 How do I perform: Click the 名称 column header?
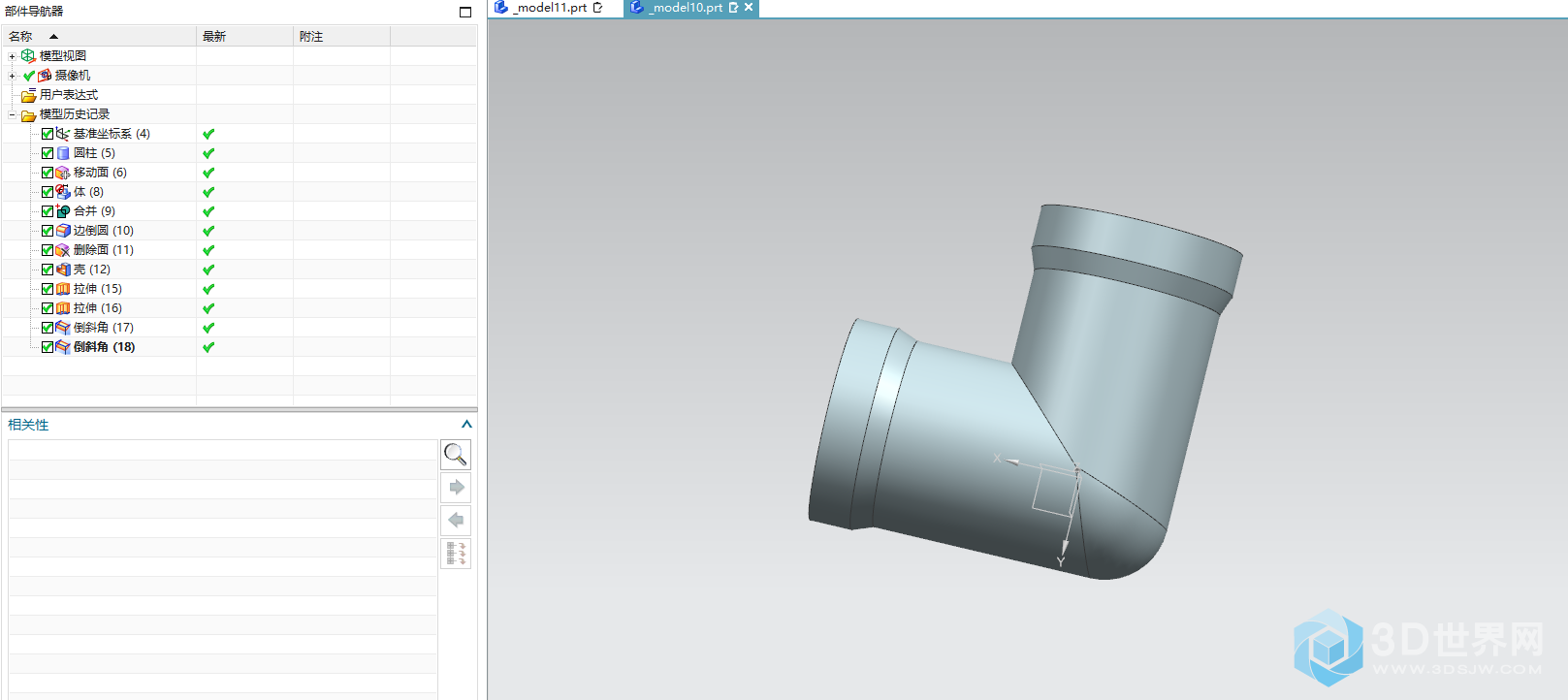coord(99,37)
